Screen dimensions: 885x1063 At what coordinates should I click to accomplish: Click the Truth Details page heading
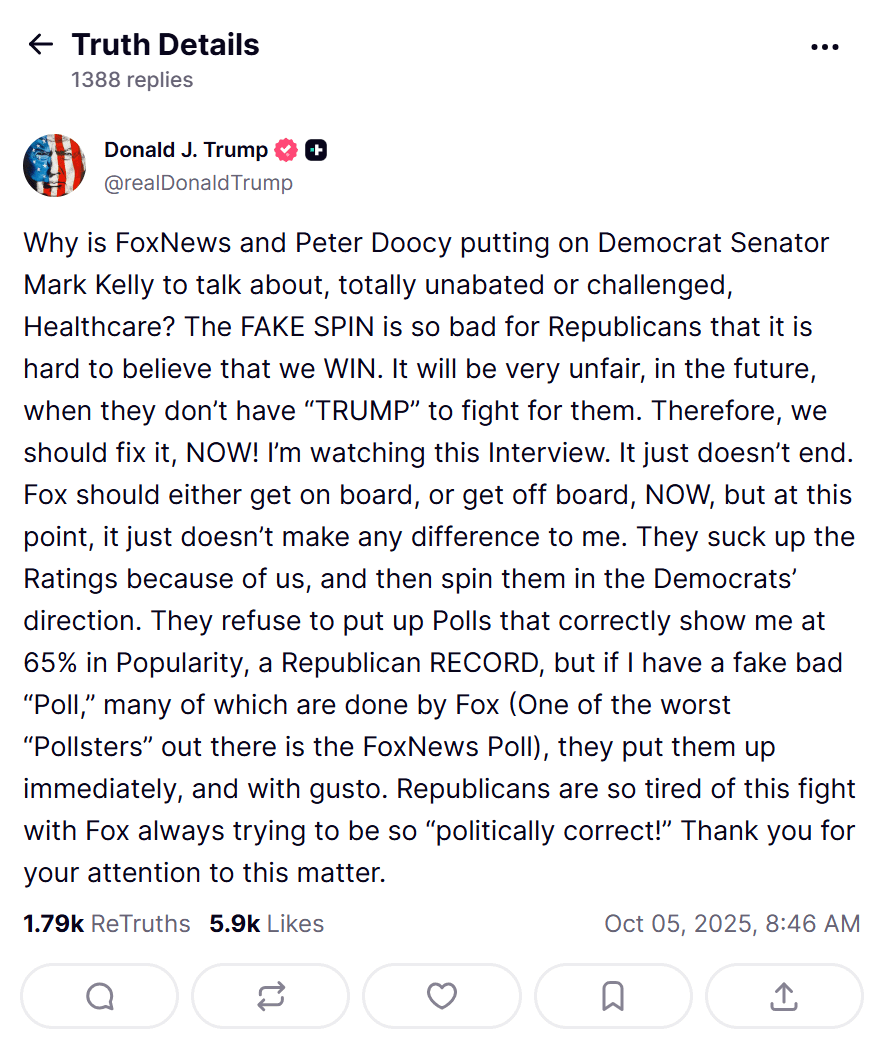coord(165,45)
